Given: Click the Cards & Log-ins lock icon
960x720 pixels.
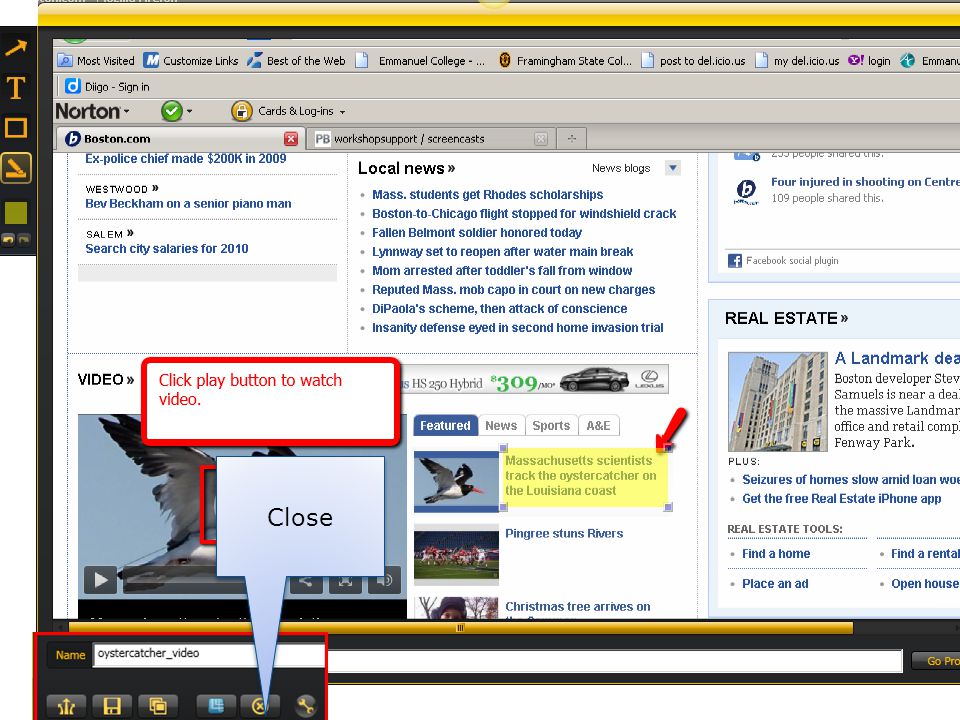Looking at the screenshot, I should (x=242, y=111).
